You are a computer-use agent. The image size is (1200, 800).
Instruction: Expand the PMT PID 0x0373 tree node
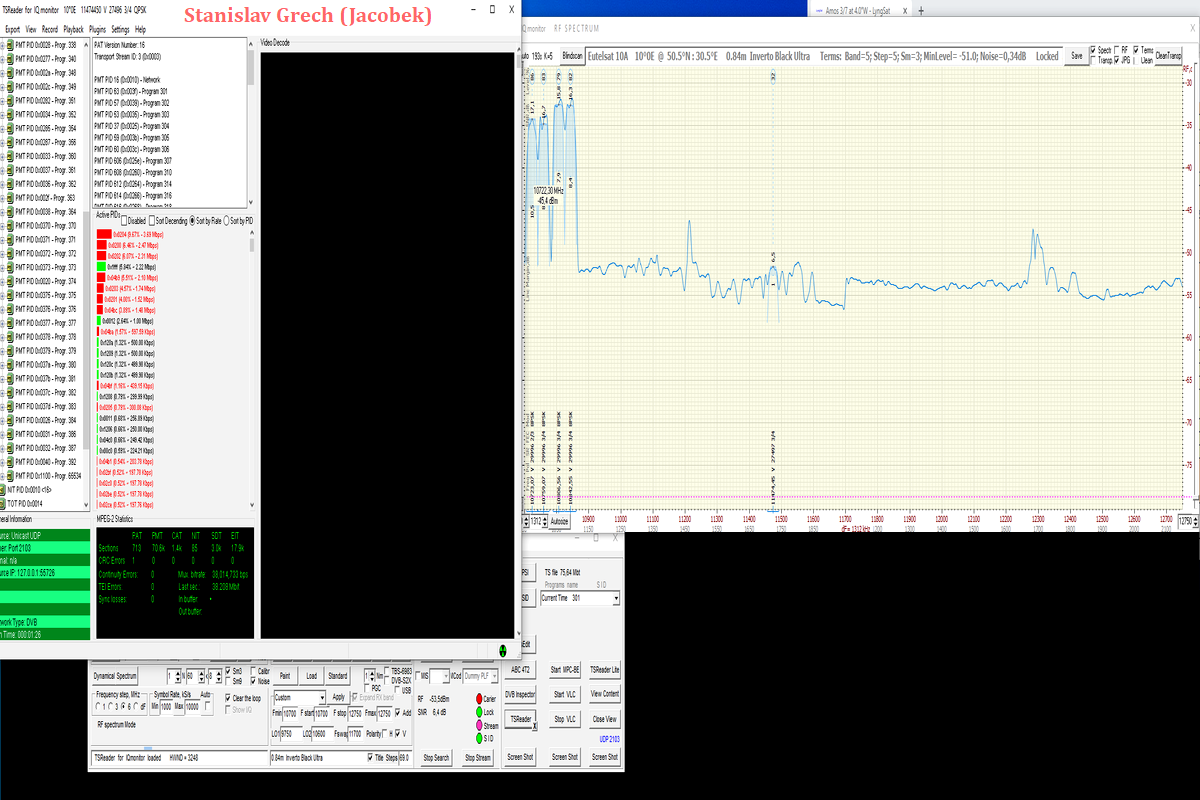[x=3, y=268]
